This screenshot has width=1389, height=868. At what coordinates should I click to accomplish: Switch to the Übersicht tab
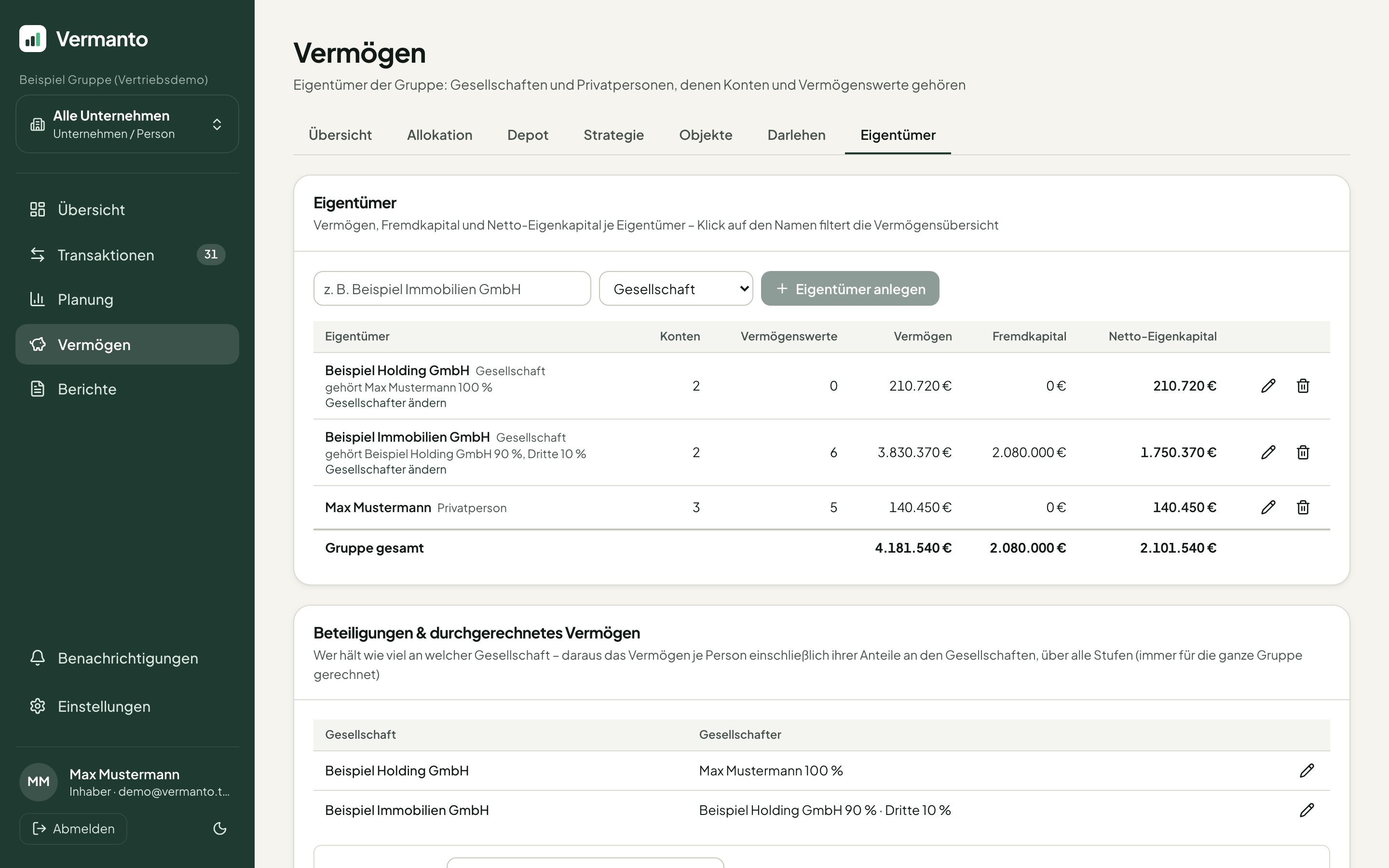click(340, 135)
